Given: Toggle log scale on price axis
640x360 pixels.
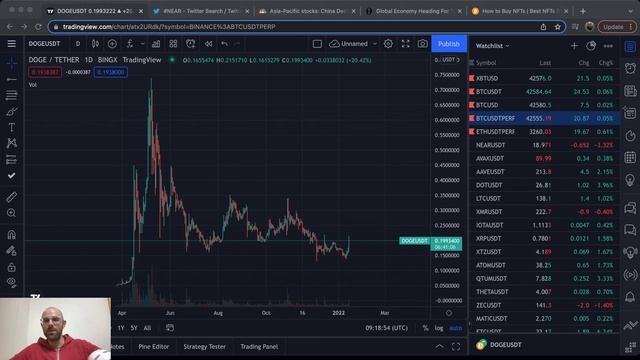Looking at the screenshot, I should (439, 328).
